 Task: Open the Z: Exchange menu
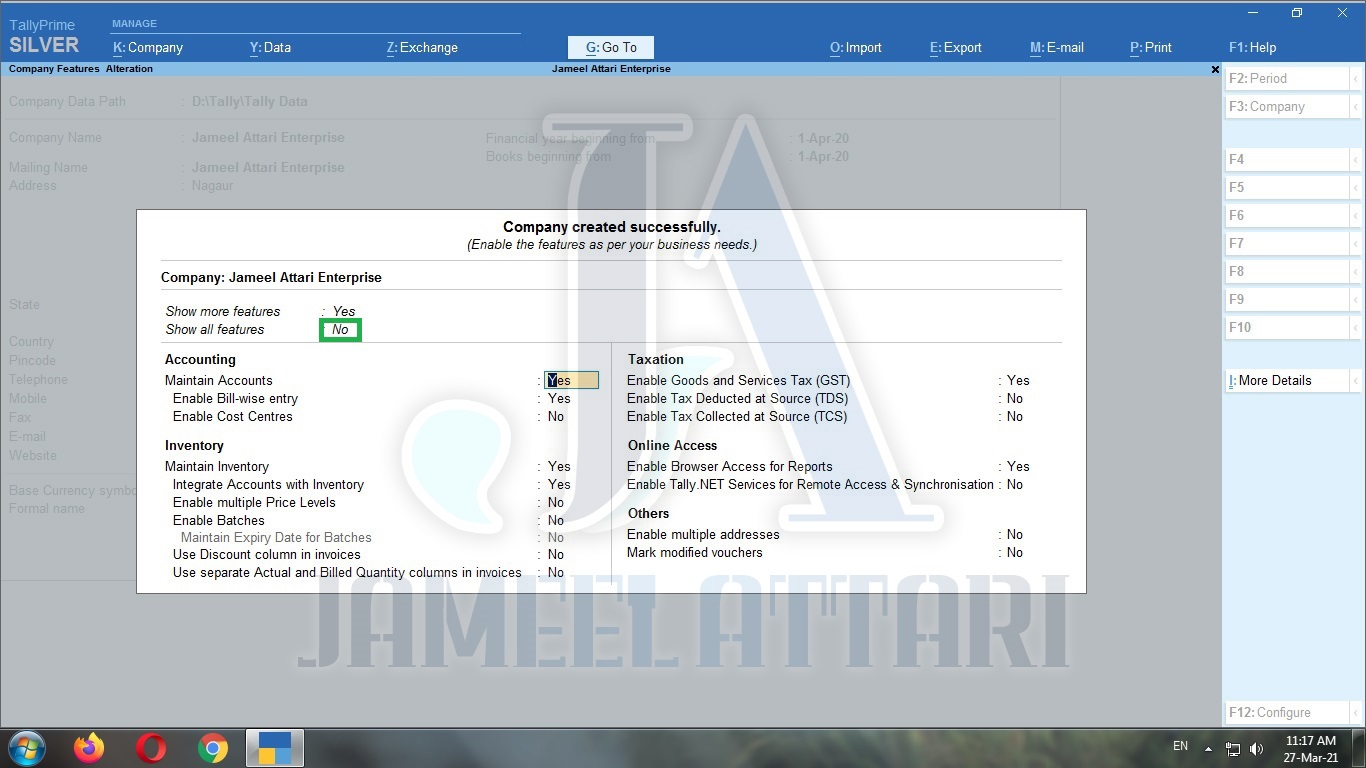[x=422, y=47]
